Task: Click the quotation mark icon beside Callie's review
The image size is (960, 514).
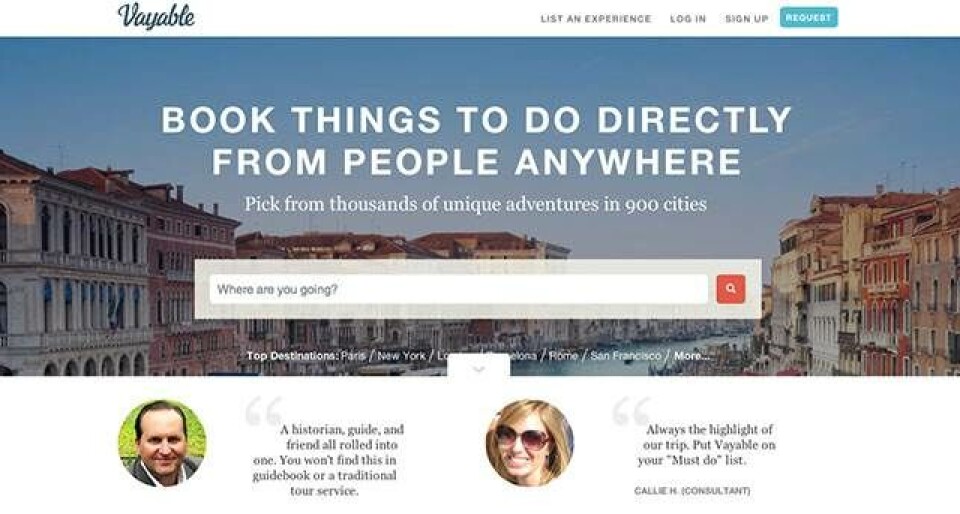Action: click(x=631, y=411)
